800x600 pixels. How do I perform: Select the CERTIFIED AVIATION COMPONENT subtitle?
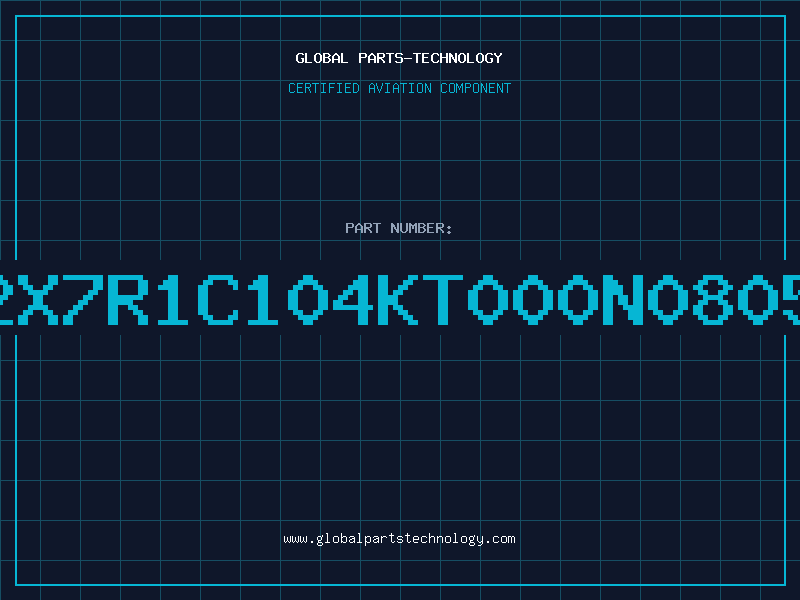pos(399,88)
